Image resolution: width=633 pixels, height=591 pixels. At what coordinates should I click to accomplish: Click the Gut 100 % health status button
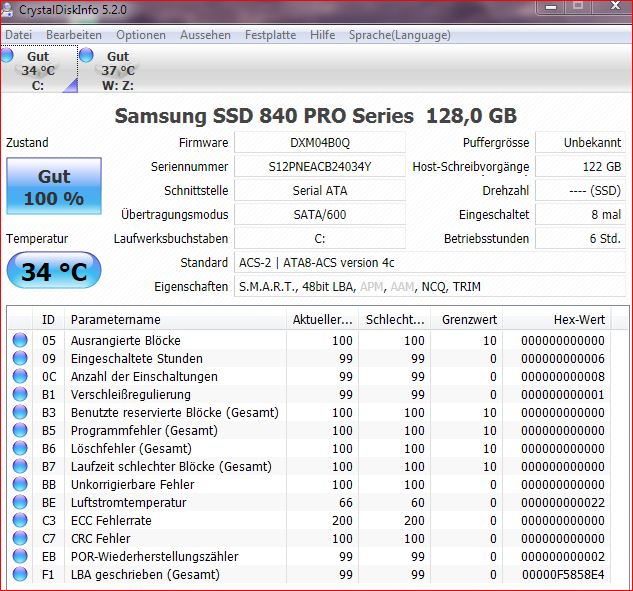click(54, 186)
